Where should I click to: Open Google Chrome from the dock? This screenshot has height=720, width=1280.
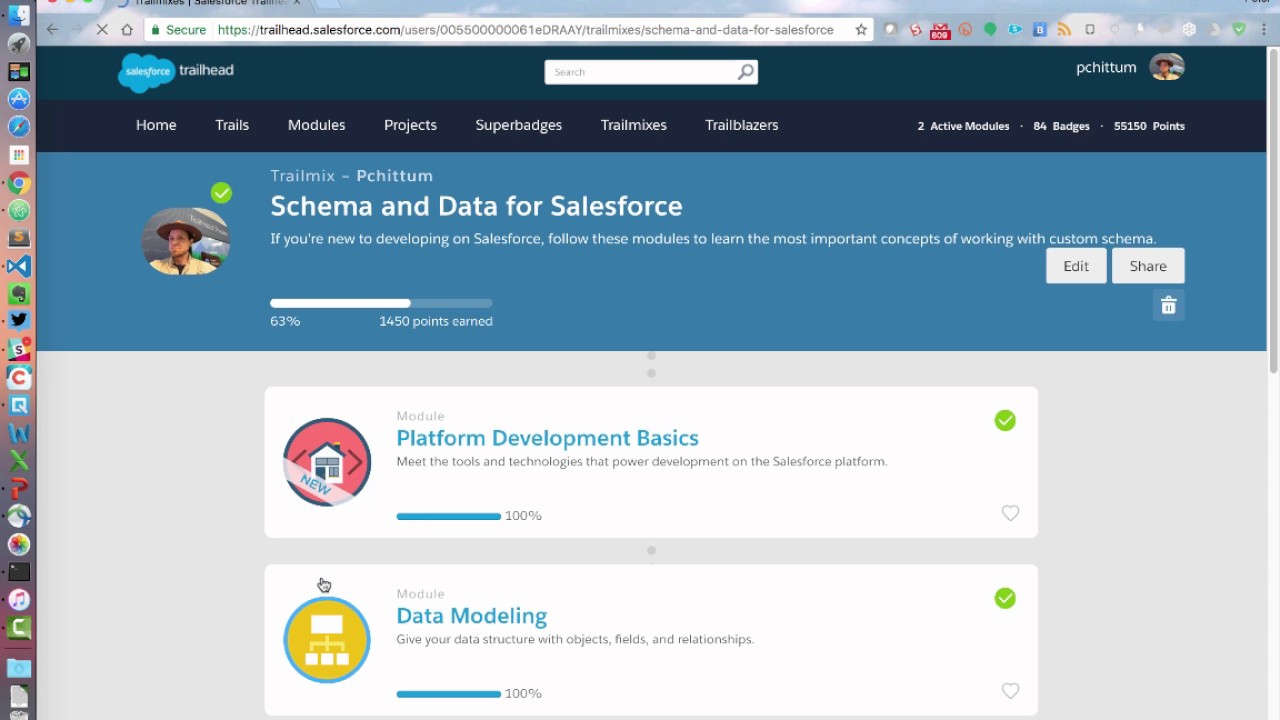[19, 183]
